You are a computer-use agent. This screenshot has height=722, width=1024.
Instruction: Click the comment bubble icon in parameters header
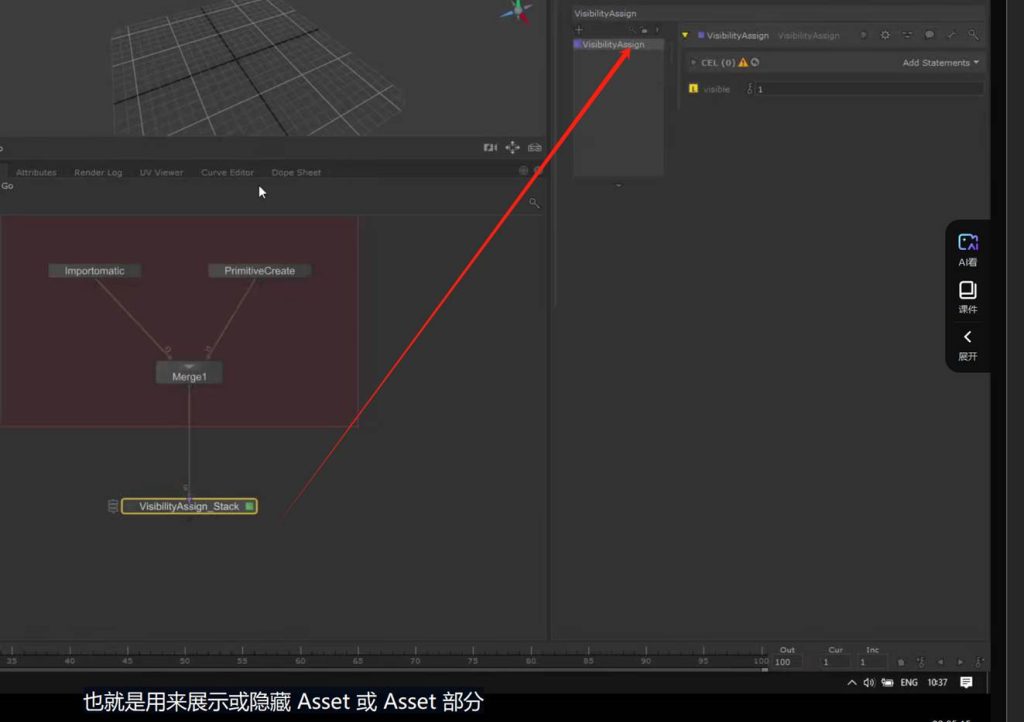point(929,35)
